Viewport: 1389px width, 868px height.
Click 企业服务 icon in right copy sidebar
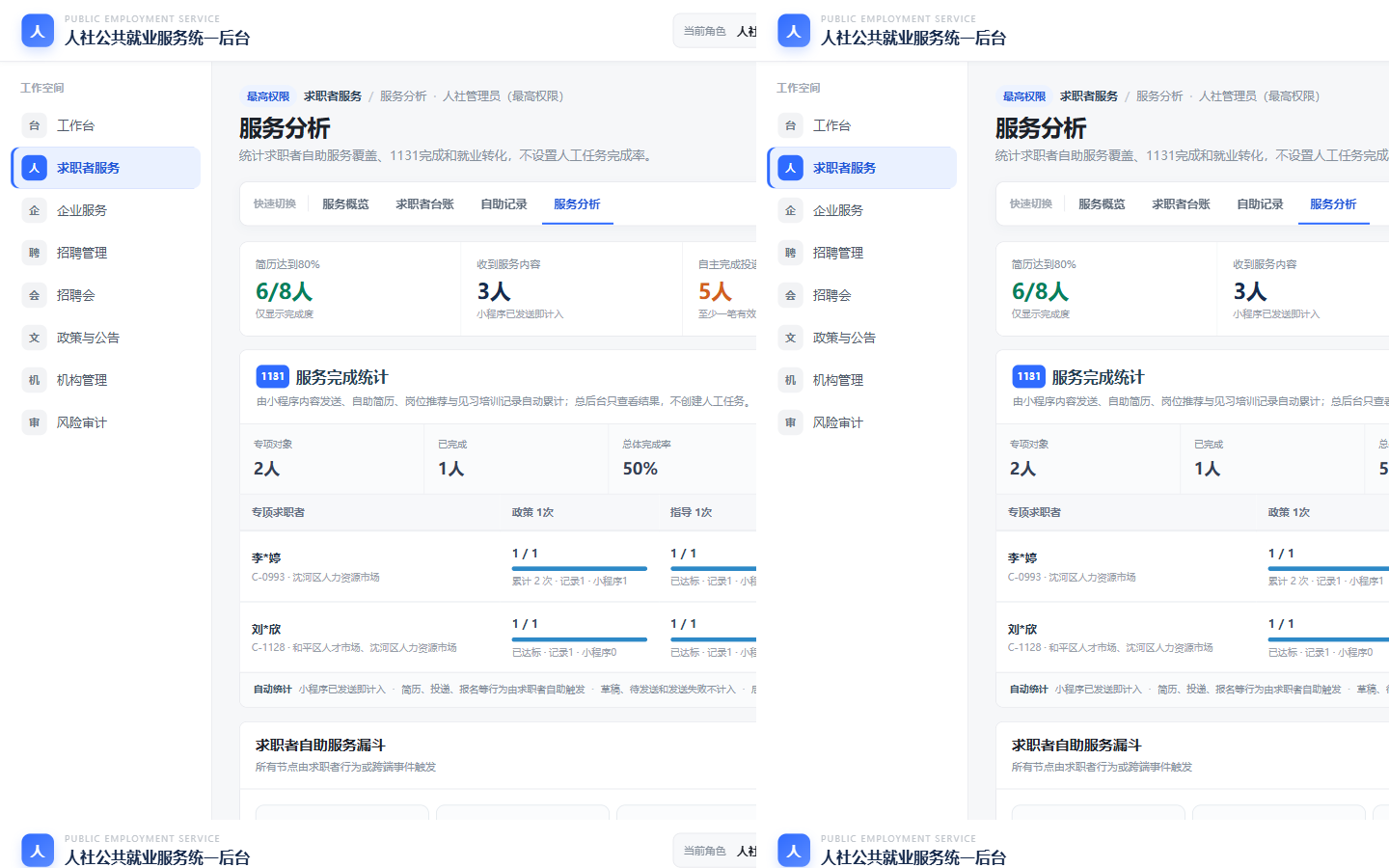coord(790,210)
